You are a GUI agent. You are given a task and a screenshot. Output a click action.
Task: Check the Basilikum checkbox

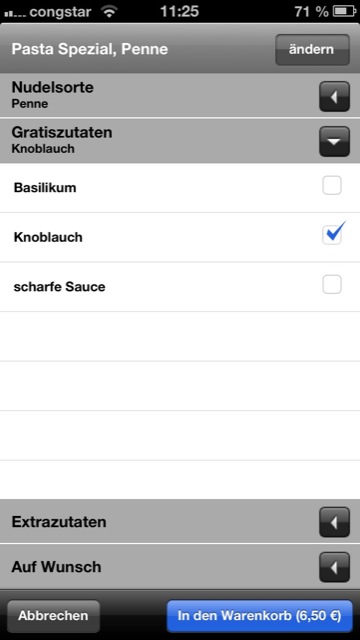click(332, 186)
